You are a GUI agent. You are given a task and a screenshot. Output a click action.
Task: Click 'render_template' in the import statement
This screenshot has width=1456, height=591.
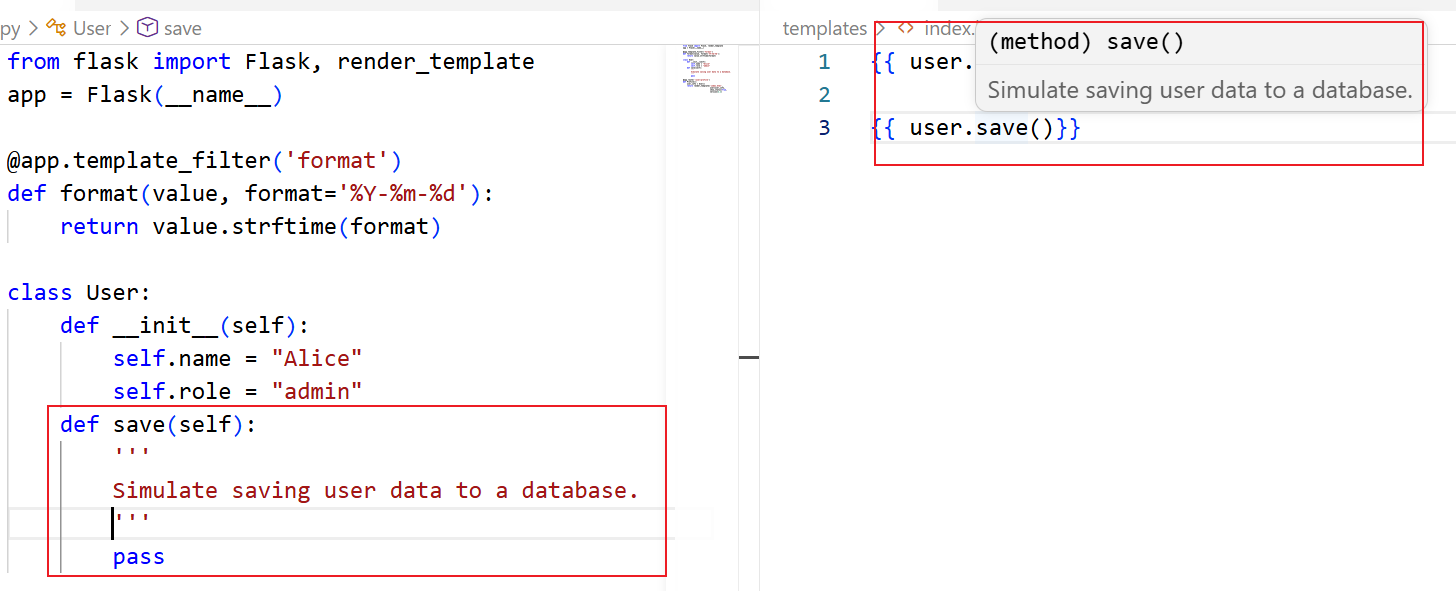pyautogui.click(x=436, y=62)
